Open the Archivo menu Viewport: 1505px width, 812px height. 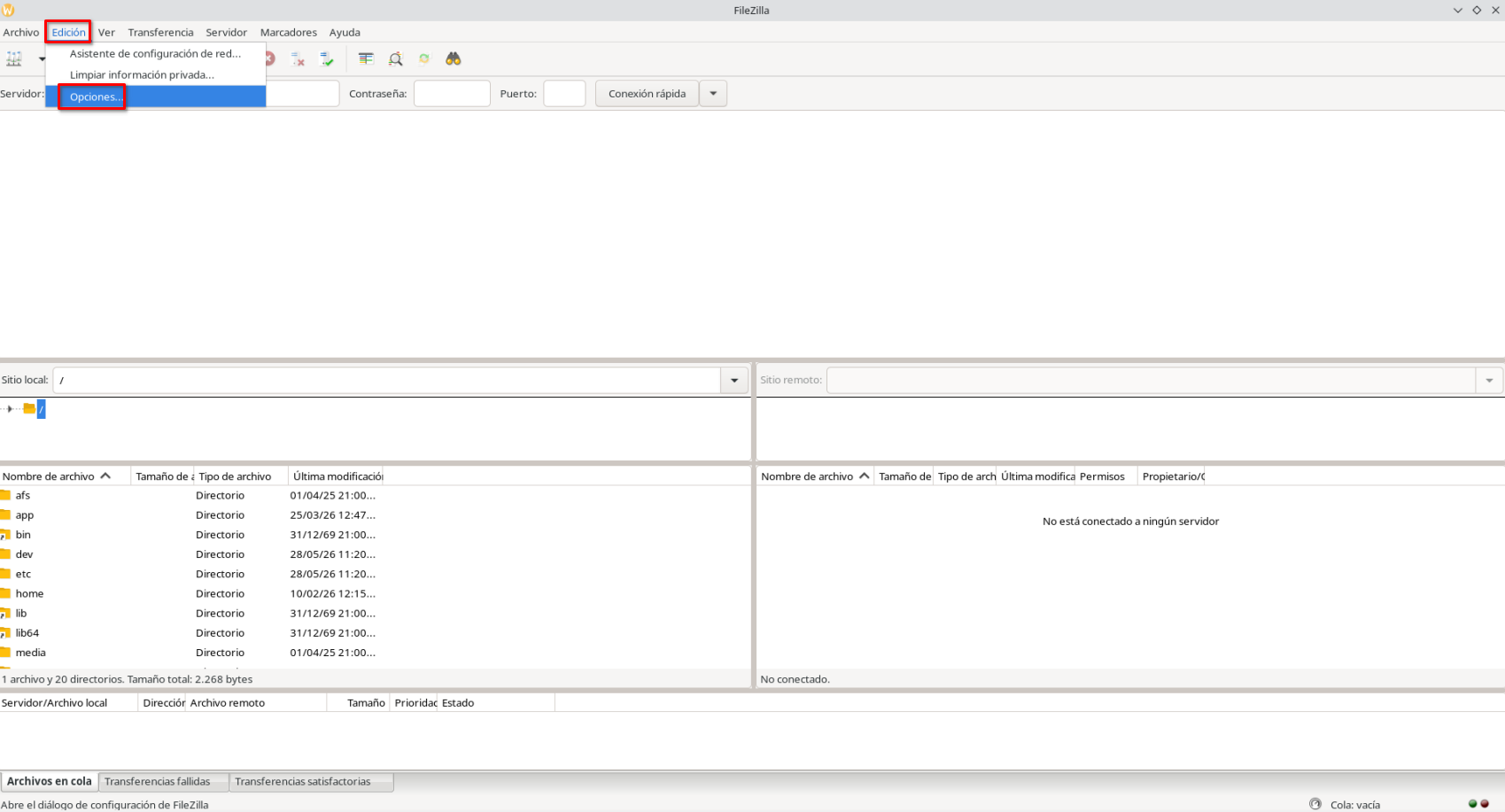[21, 32]
